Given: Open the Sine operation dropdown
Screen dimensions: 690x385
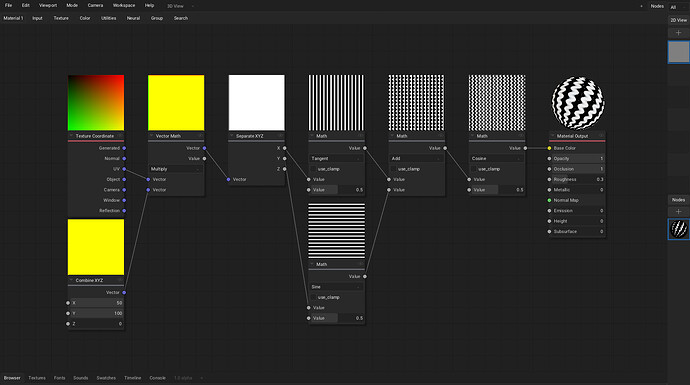Looking at the screenshot, I should [x=336, y=287].
